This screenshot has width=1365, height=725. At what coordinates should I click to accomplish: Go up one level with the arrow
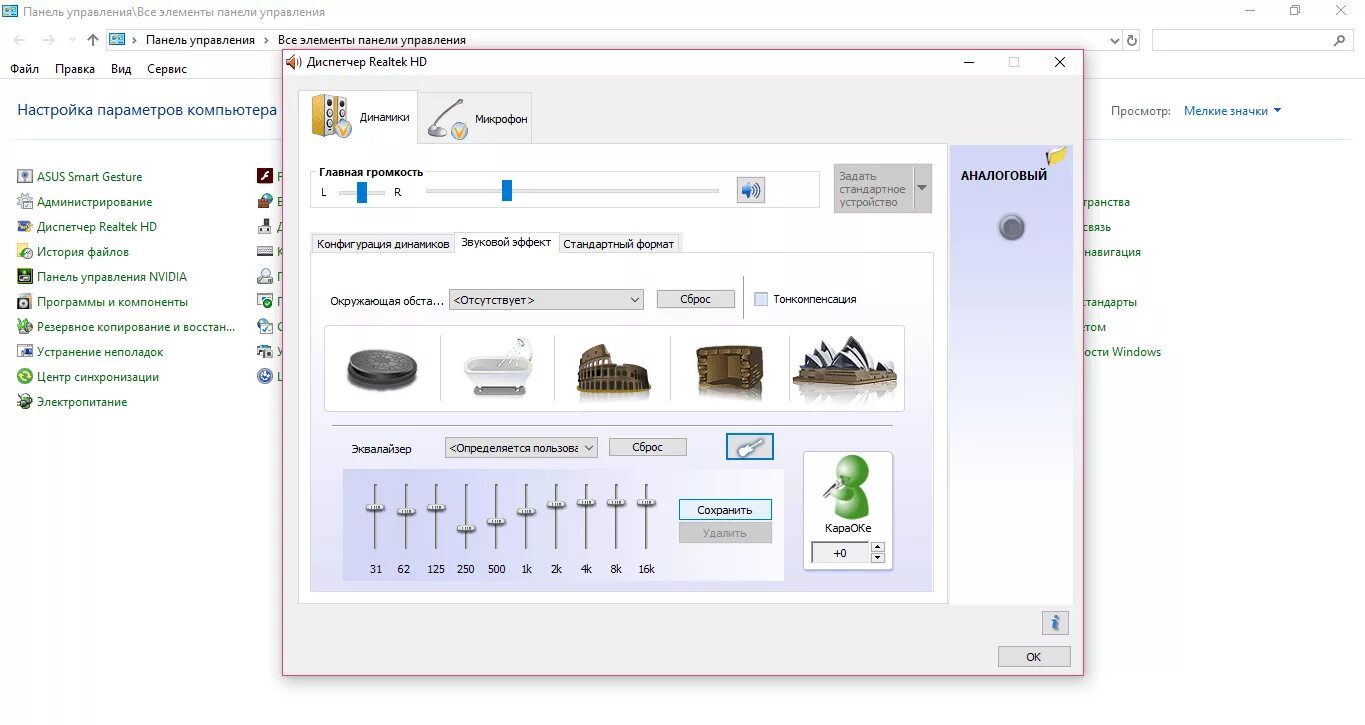[93, 40]
